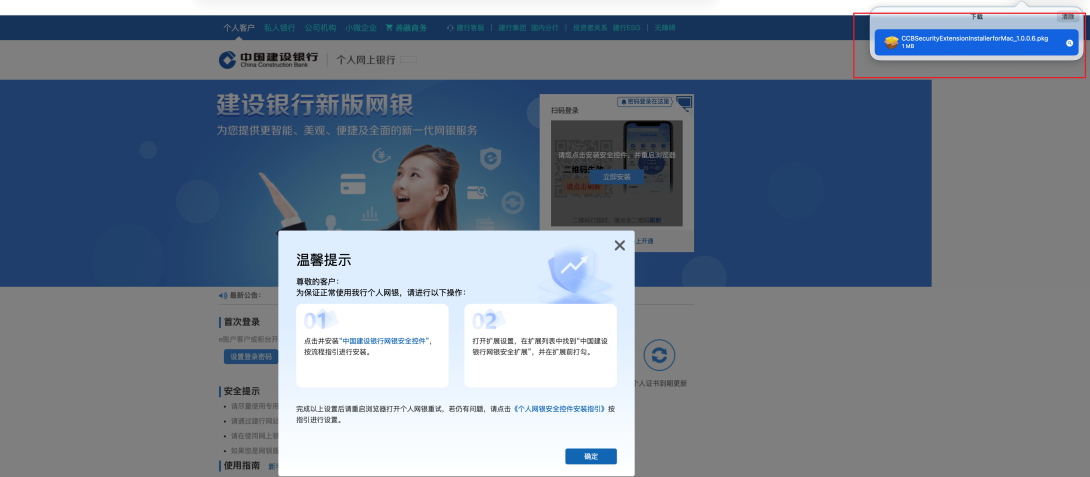
Task: Open the 个人网银安全控件安装指引 link
Action: tap(559, 409)
